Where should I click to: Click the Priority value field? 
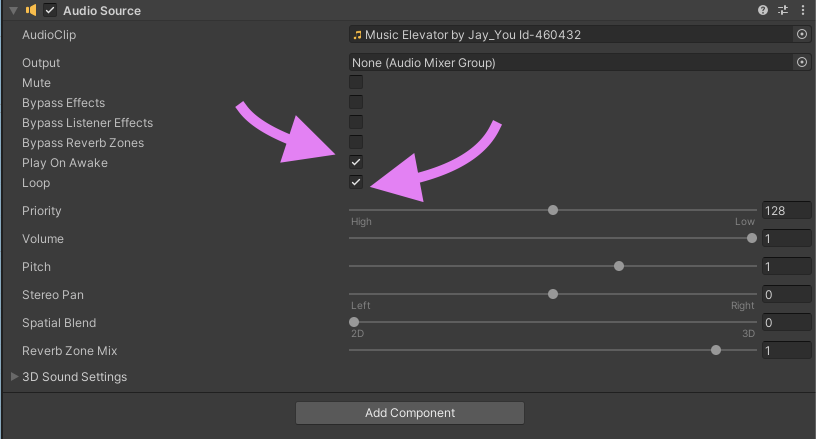[786, 211]
